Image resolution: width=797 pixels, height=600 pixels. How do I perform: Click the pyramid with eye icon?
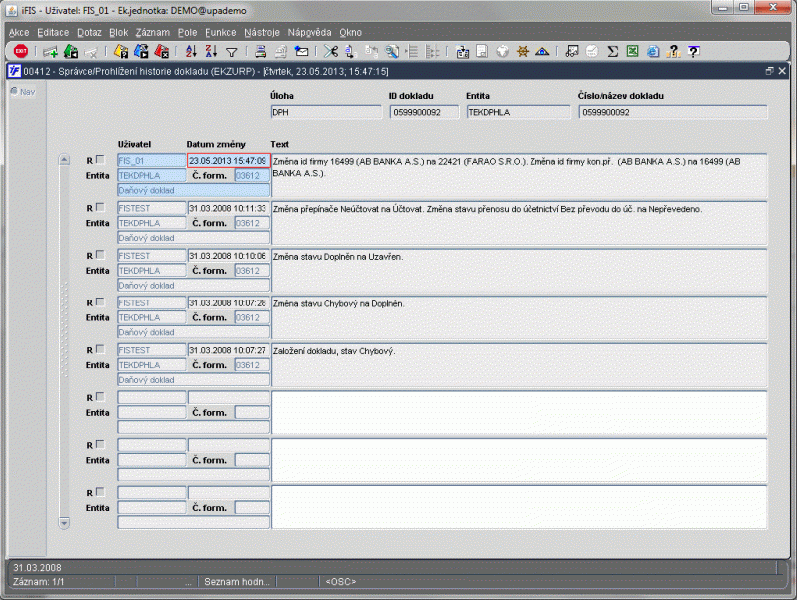coord(542,51)
